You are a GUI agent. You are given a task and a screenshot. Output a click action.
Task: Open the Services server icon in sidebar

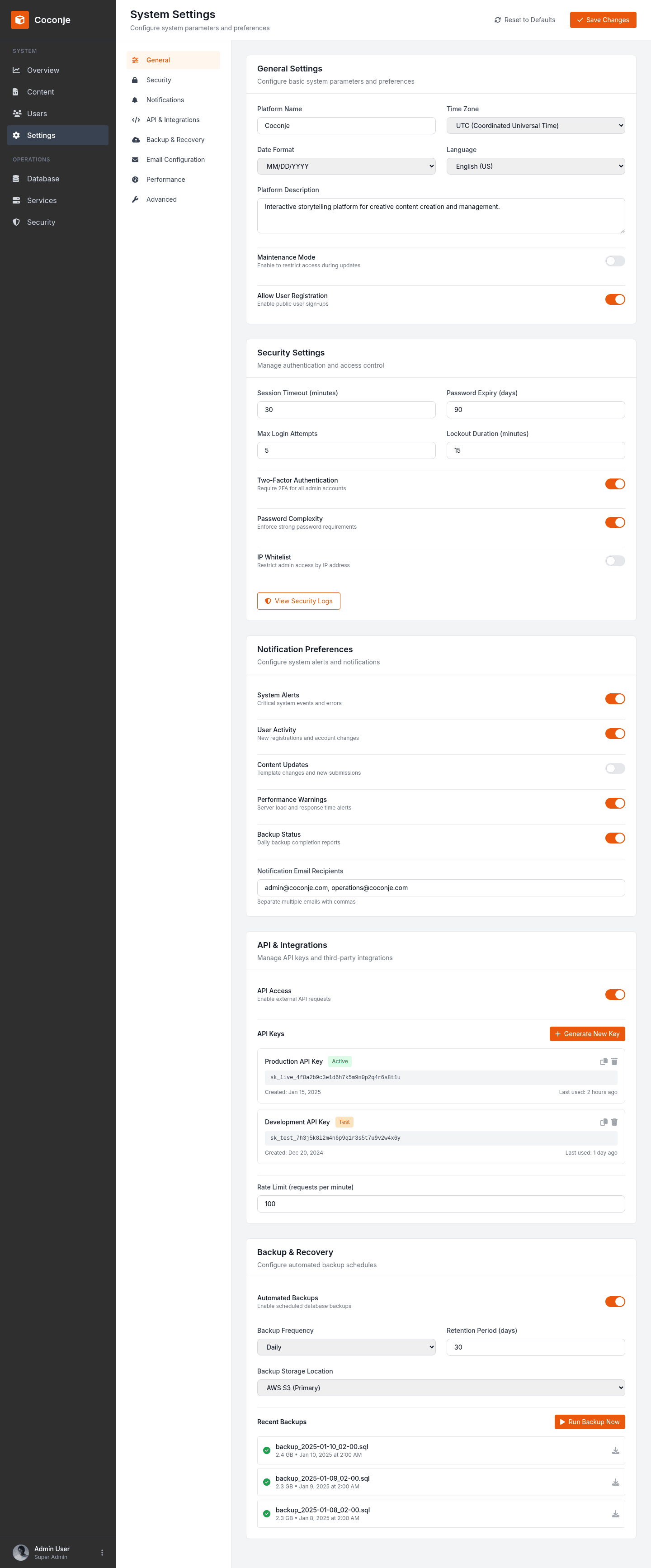click(x=16, y=200)
